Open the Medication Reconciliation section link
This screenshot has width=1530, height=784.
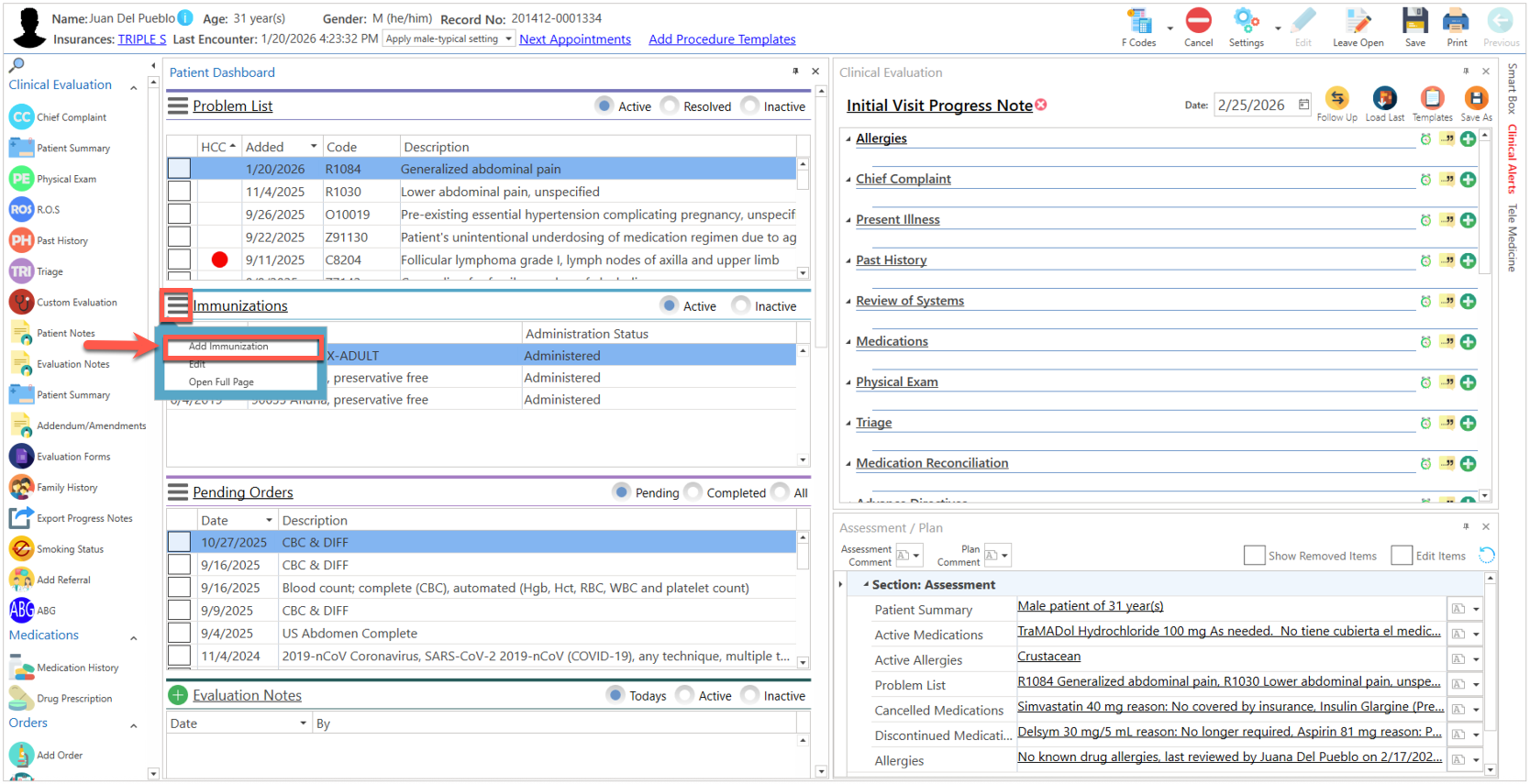tap(932, 463)
